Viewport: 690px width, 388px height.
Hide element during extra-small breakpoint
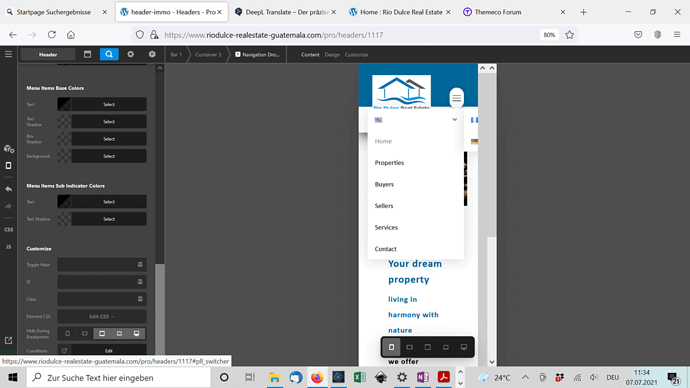(x=67, y=333)
